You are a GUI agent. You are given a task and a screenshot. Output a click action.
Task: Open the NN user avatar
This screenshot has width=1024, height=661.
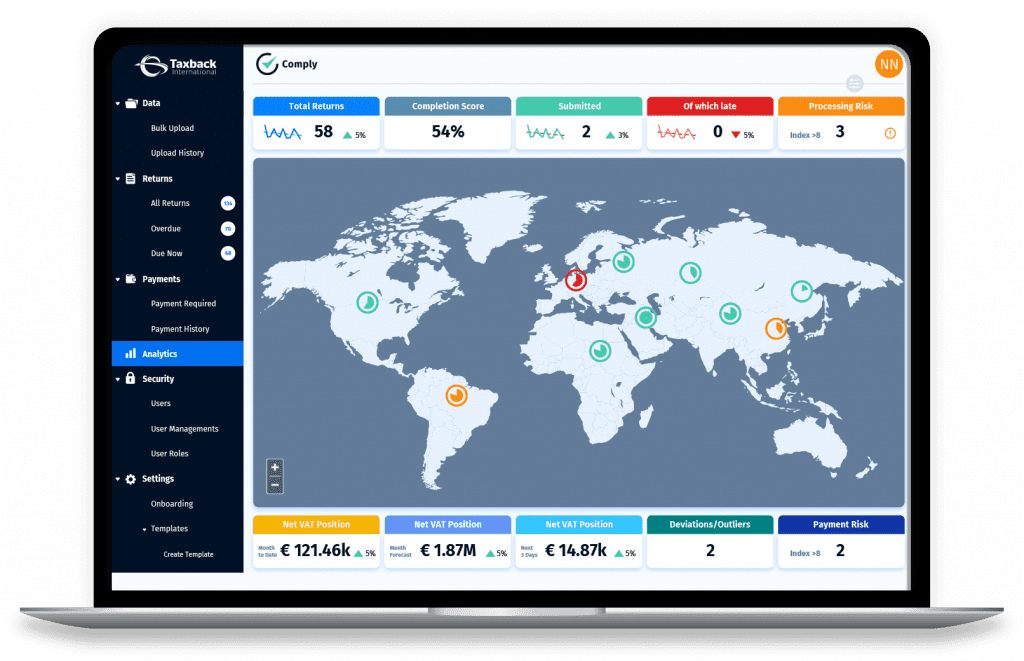tap(888, 64)
